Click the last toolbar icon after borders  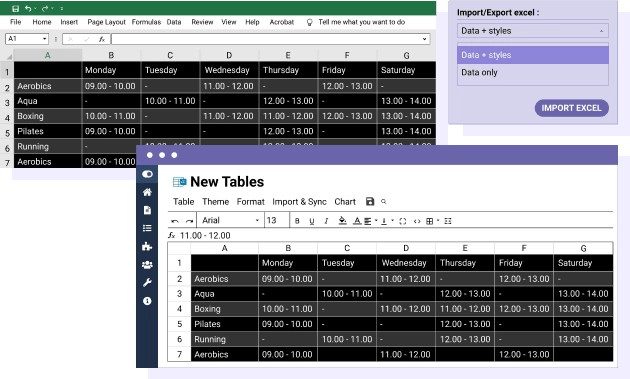(448, 221)
